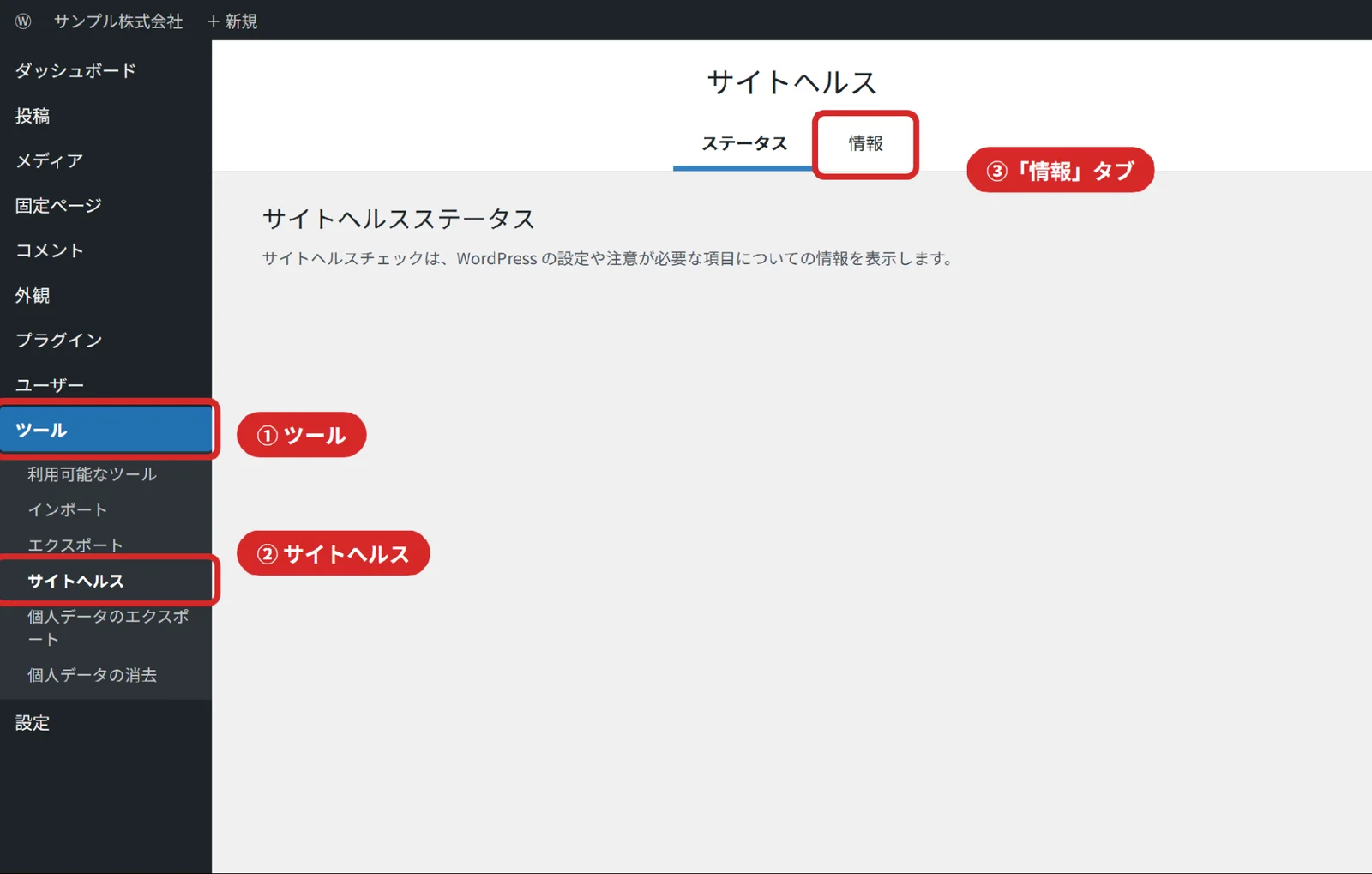1372x874 pixels.
Task: Open 個人データのエクスポート submenu item
Action: pyautogui.click(x=107, y=628)
